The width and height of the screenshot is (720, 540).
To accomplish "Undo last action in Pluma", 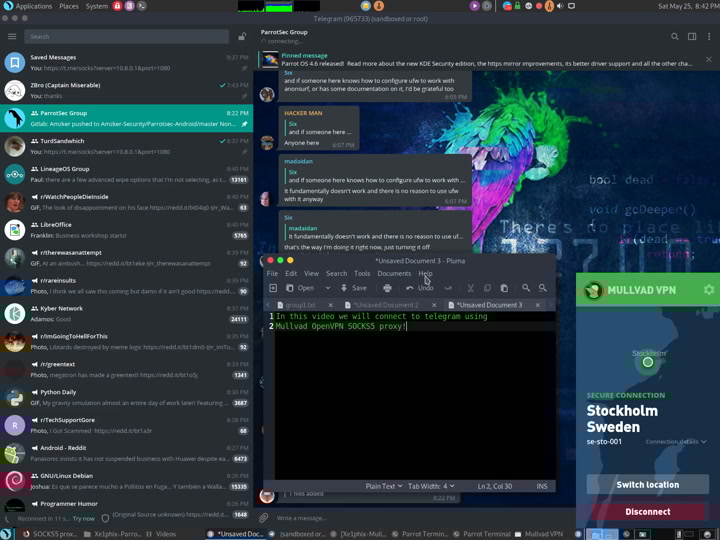I will click(420, 288).
